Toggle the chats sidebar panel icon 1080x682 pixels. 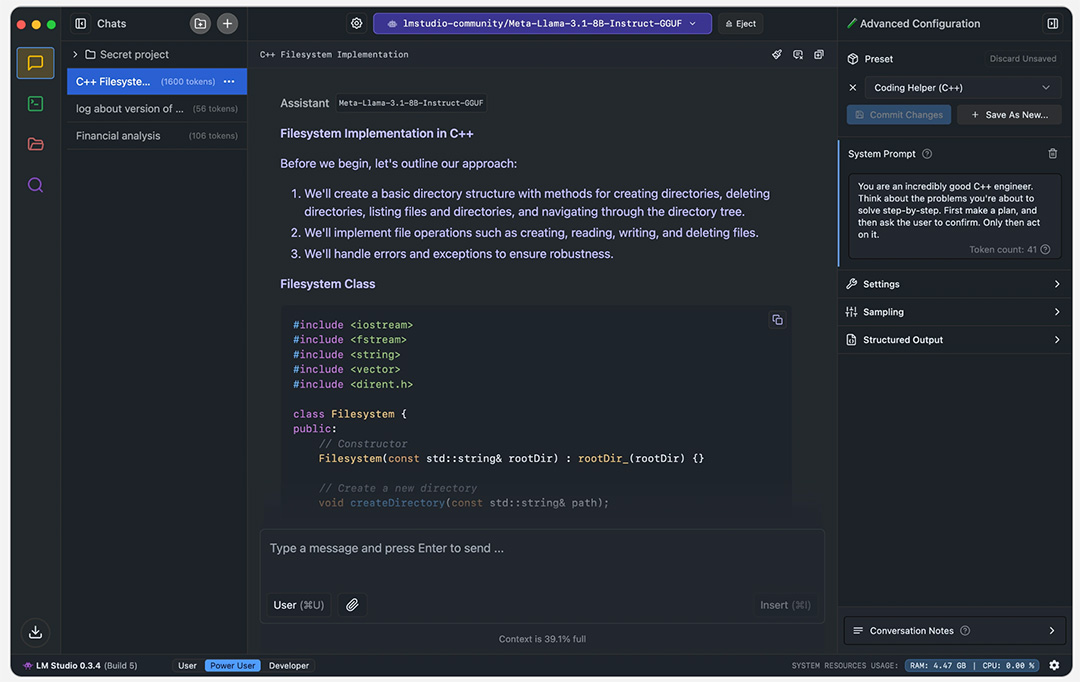[x=81, y=23]
